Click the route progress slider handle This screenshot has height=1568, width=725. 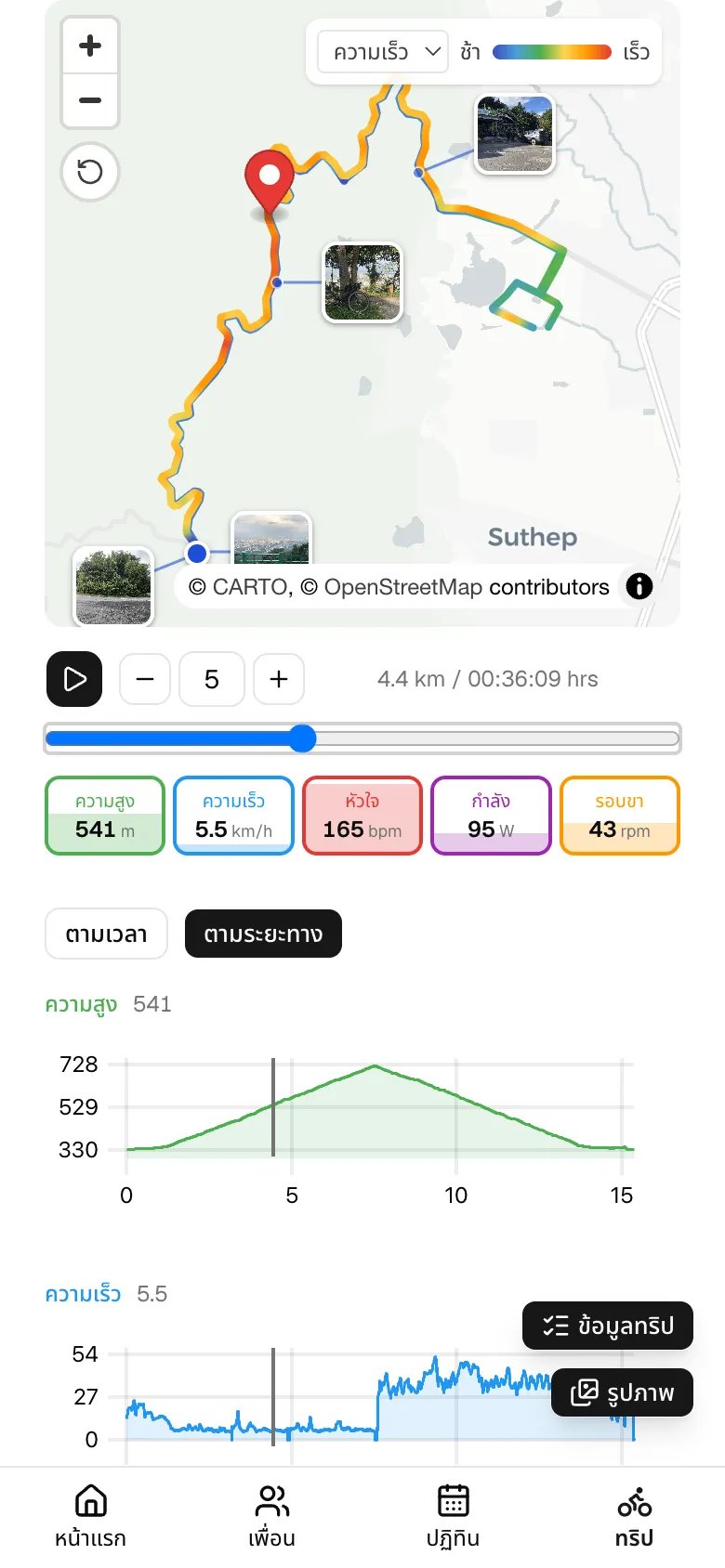tap(302, 738)
